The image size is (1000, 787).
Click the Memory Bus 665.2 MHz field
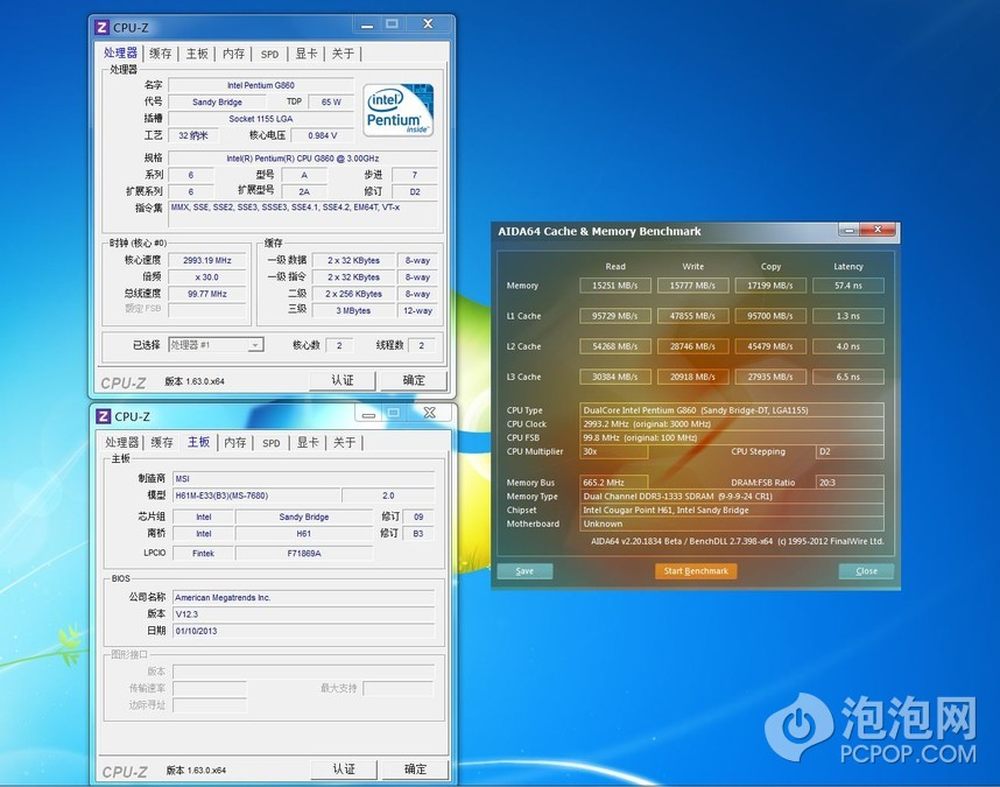point(614,483)
